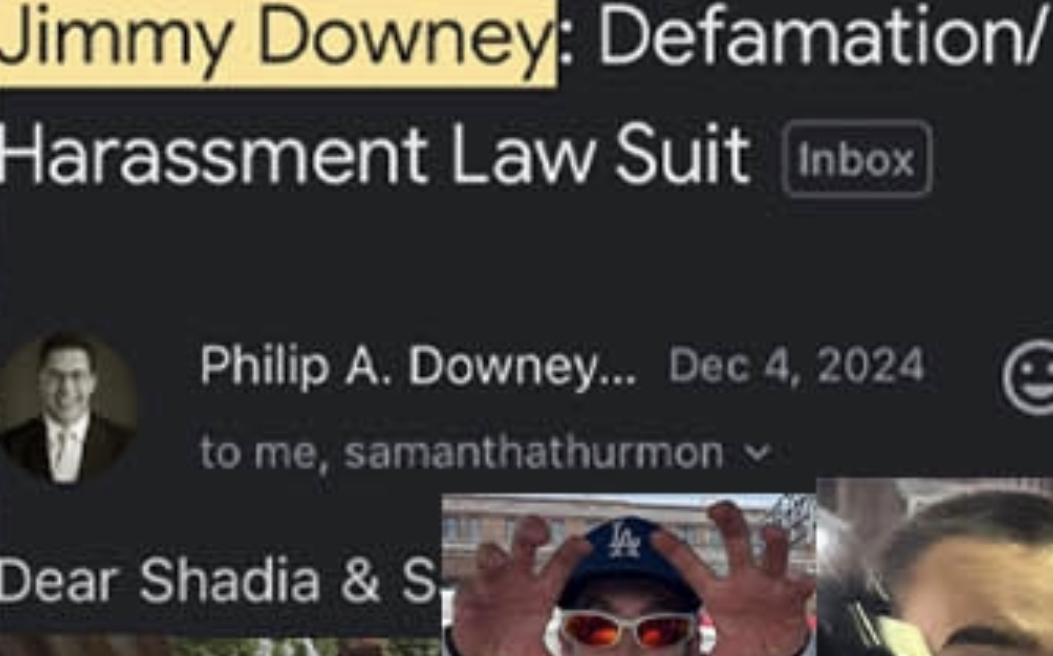Expand recipient details chevron after samanthathurmon
The image size is (1053, 656).
click(758, 453)
